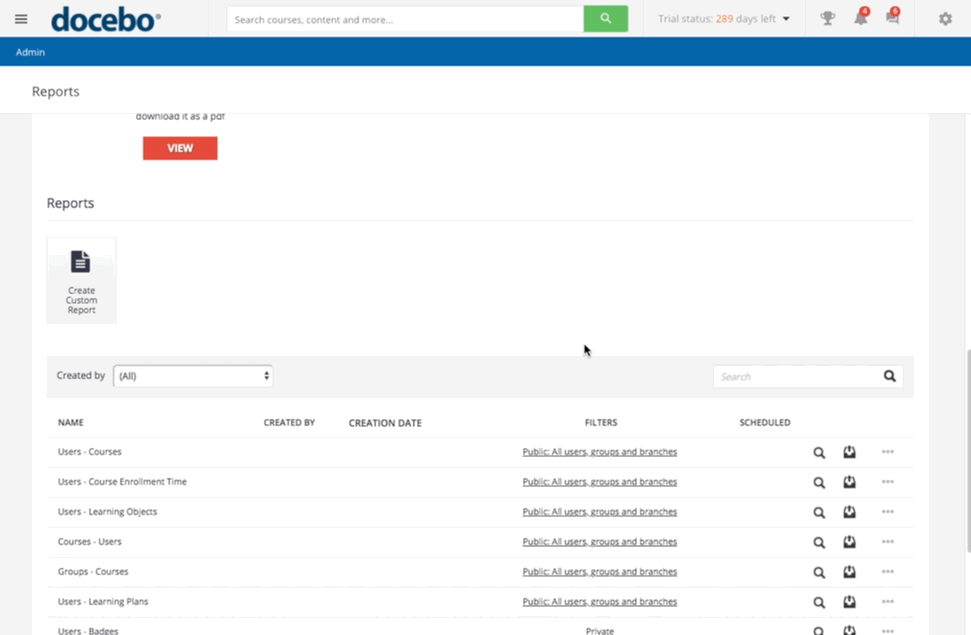Screen dimensions: 971x635
Task: Open the gamification trophy icon
Action: 827,19
